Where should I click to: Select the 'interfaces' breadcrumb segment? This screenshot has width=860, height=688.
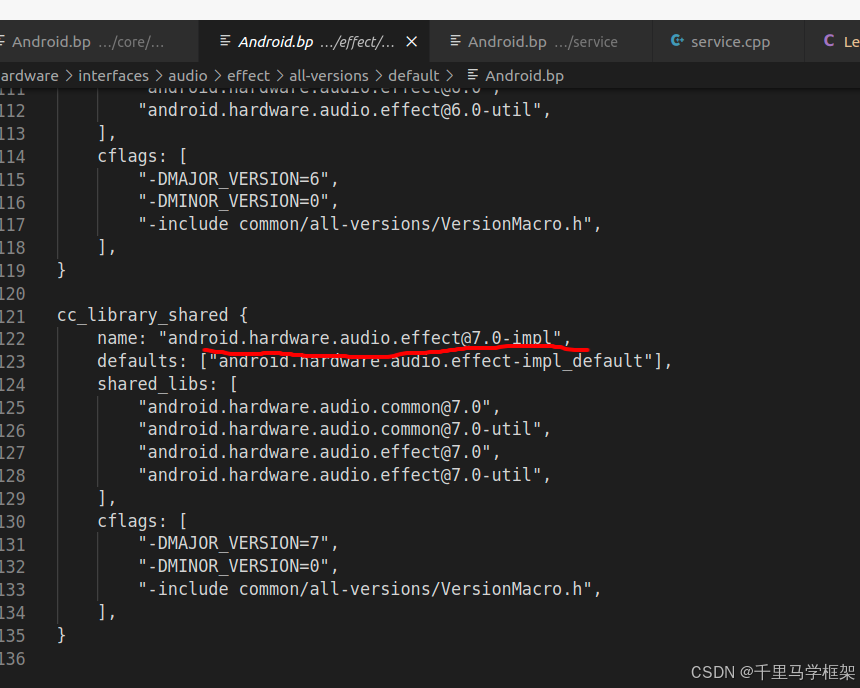pyautogui.click(x=114, y=76)
